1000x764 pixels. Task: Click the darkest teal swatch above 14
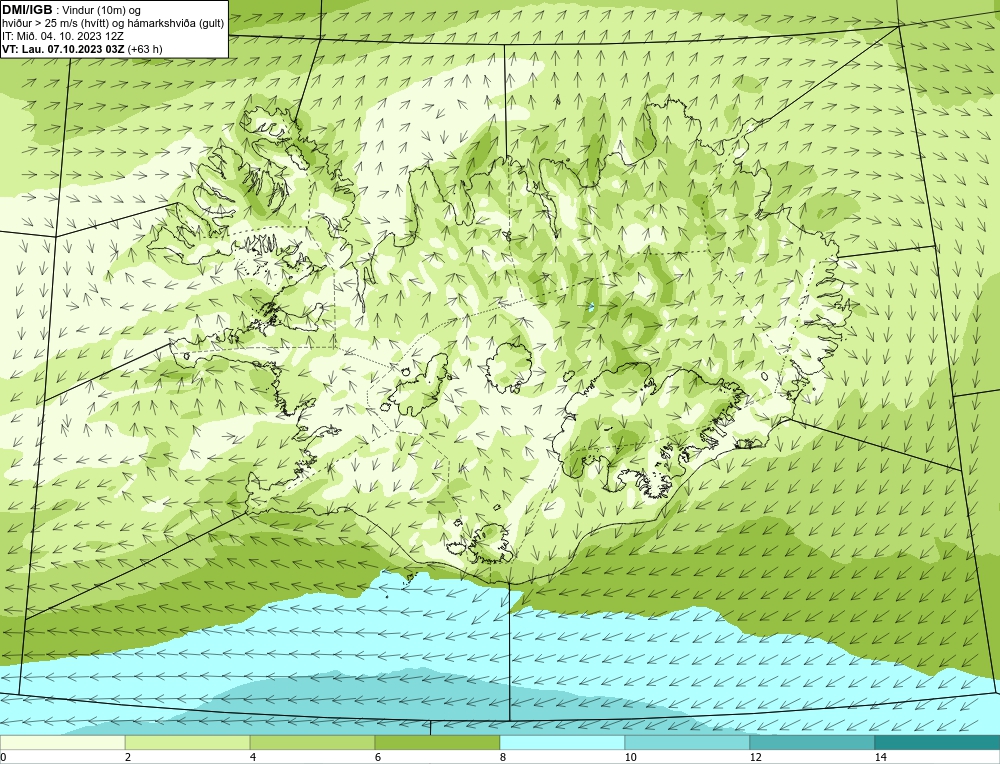click(938, 742)
